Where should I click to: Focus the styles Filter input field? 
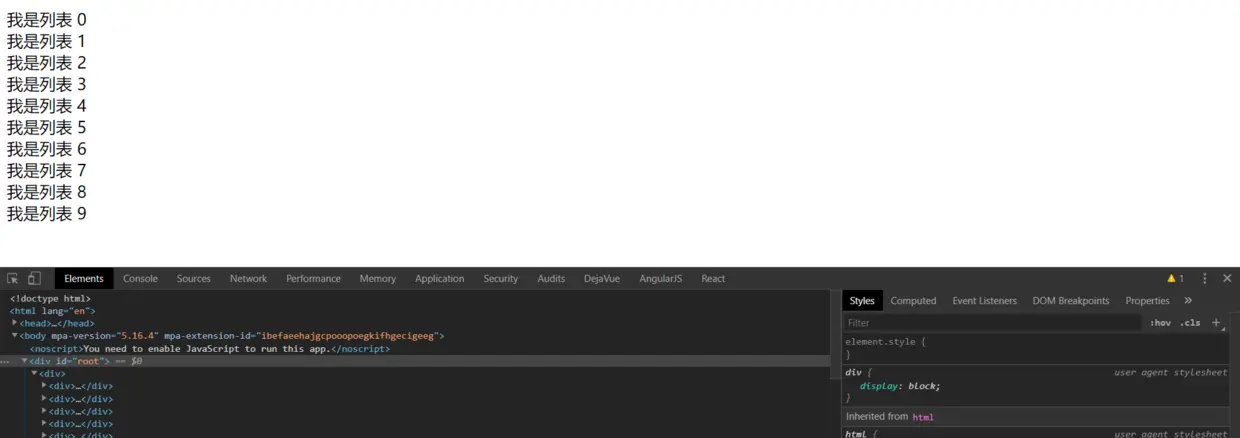992,323
